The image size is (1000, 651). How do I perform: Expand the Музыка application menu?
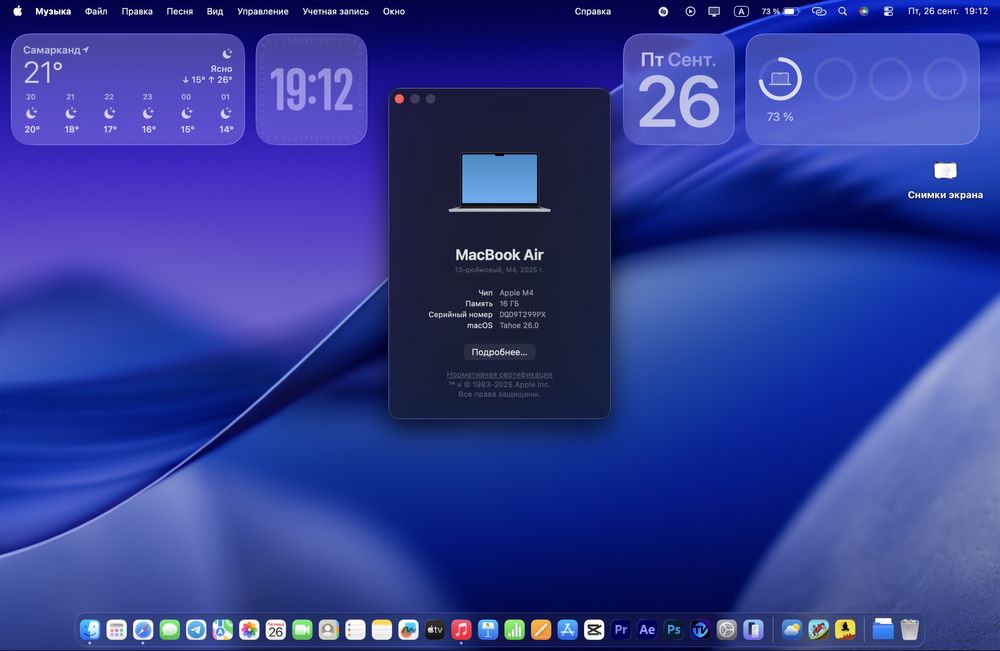pos(53,11)
